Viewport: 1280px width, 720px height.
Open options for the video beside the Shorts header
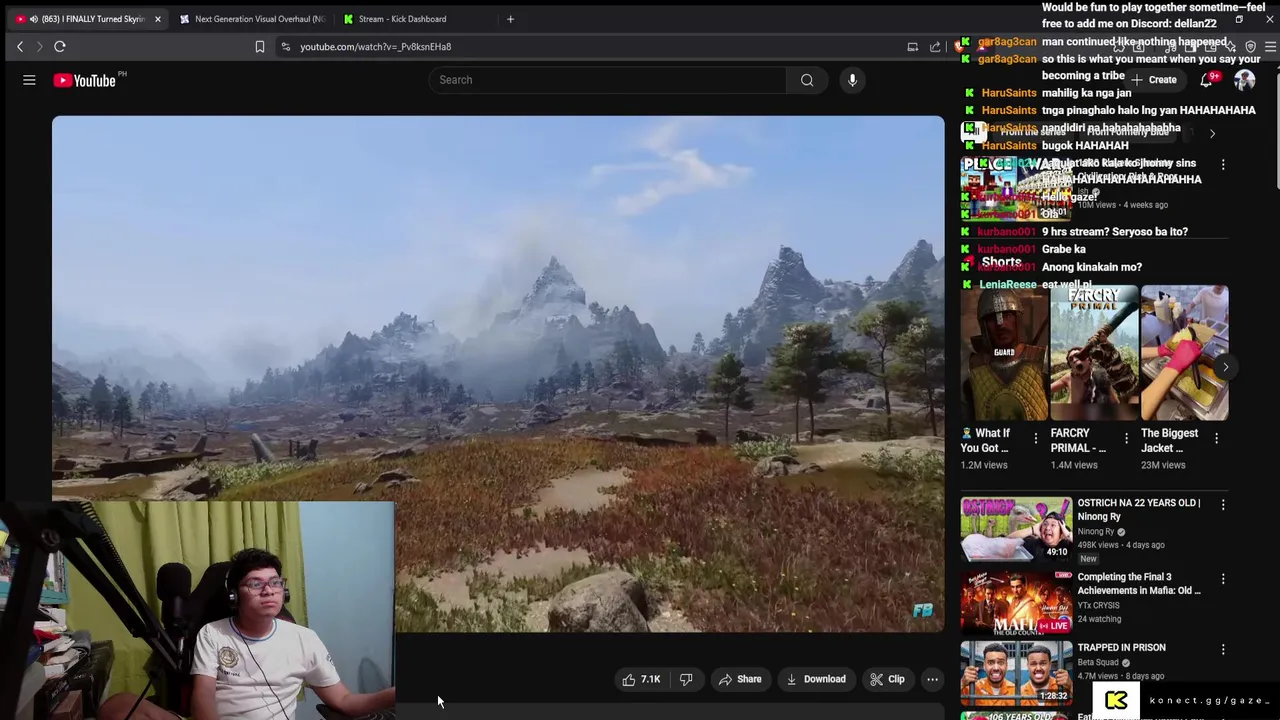1222,164
